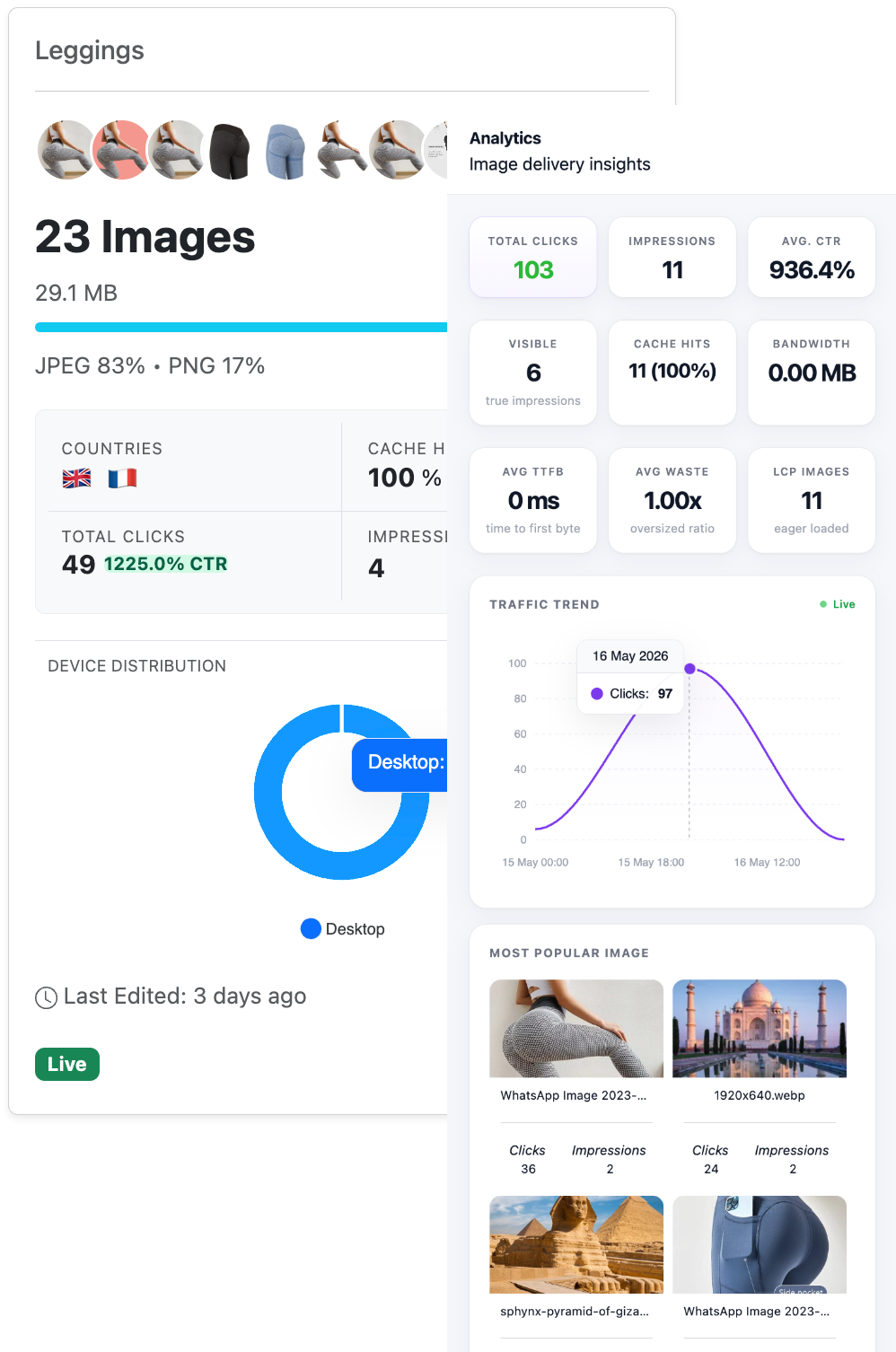This screenshot has height=1352, width=896.
Task: Click the blue device distribution donut chart
Action: pos(342,792)
